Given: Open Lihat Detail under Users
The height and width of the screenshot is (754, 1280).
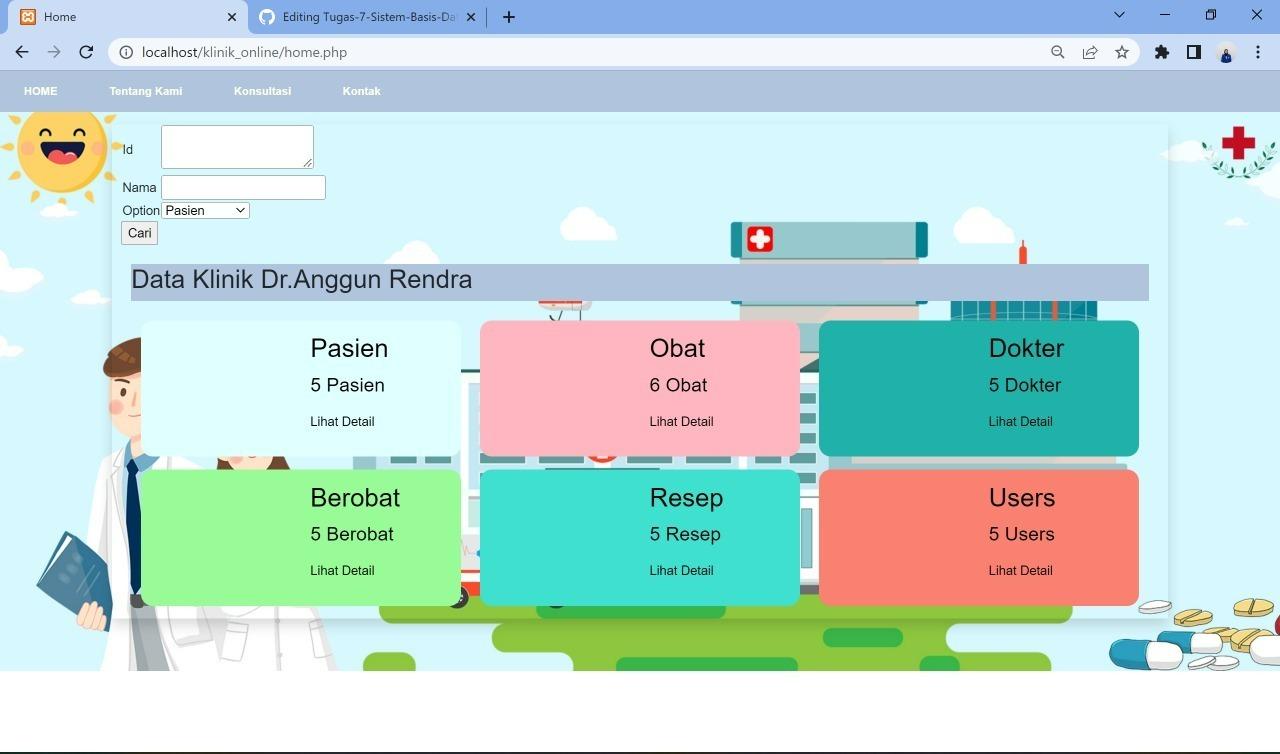Looking at the screenshot, I should point(1020,570).
